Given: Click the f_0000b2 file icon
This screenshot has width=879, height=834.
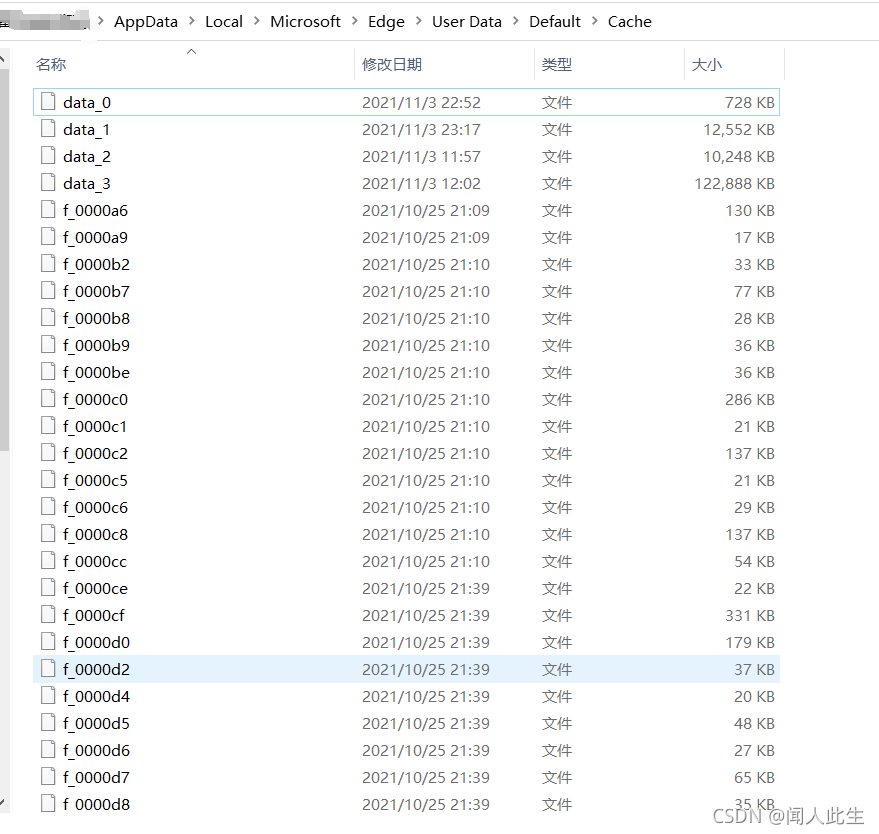Looking at the screenshot, I should point(48,264).
